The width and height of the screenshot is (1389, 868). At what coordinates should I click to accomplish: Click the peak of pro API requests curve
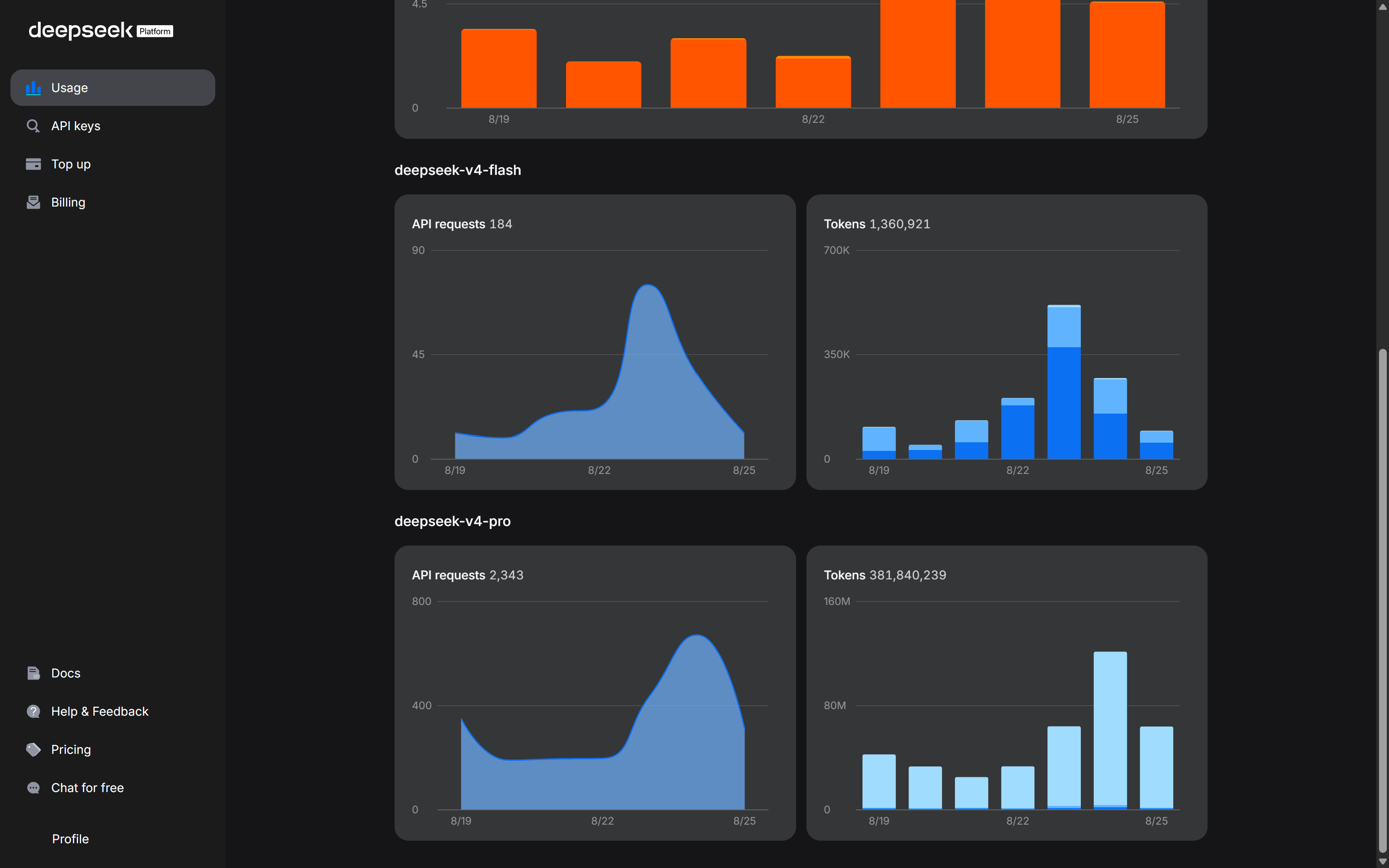click(697, 635)
